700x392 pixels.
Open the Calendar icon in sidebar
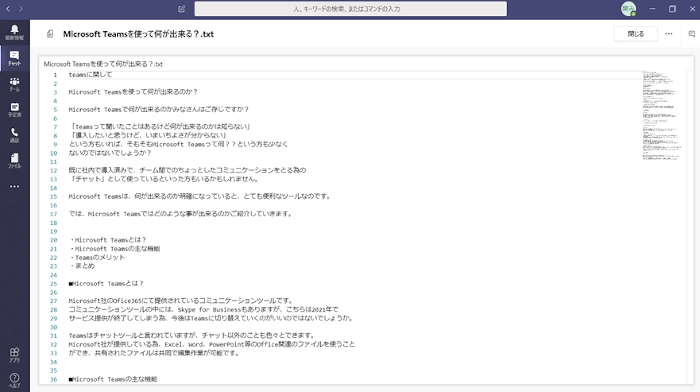click(x=14, y=110)
